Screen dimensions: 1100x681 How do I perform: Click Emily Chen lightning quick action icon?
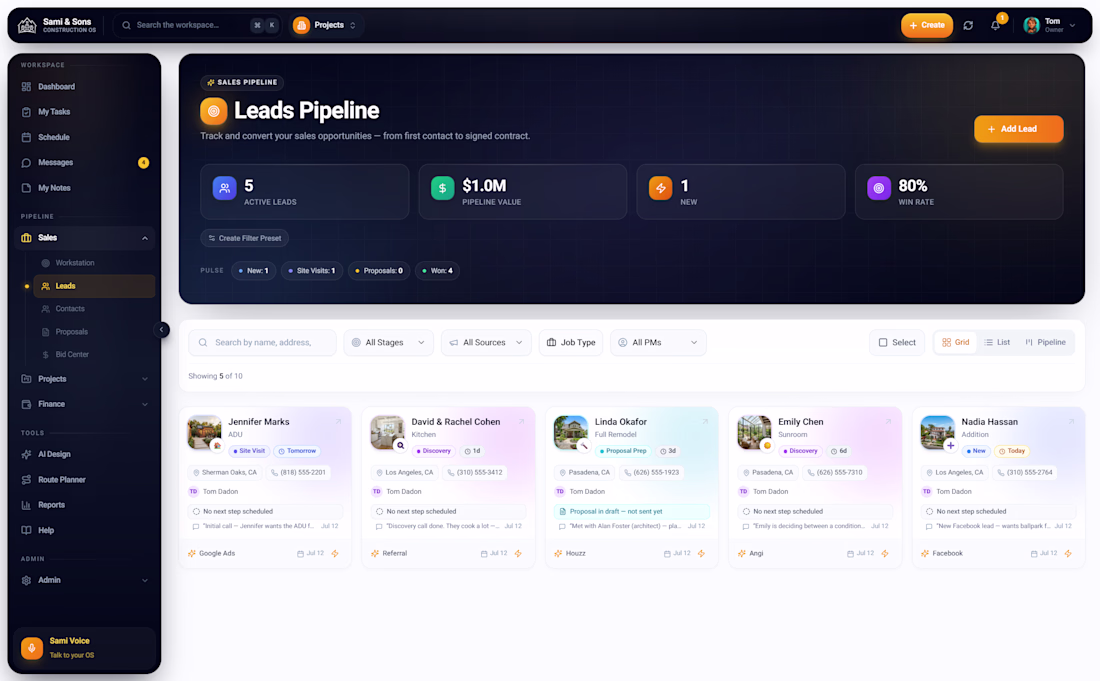(885, 554)
